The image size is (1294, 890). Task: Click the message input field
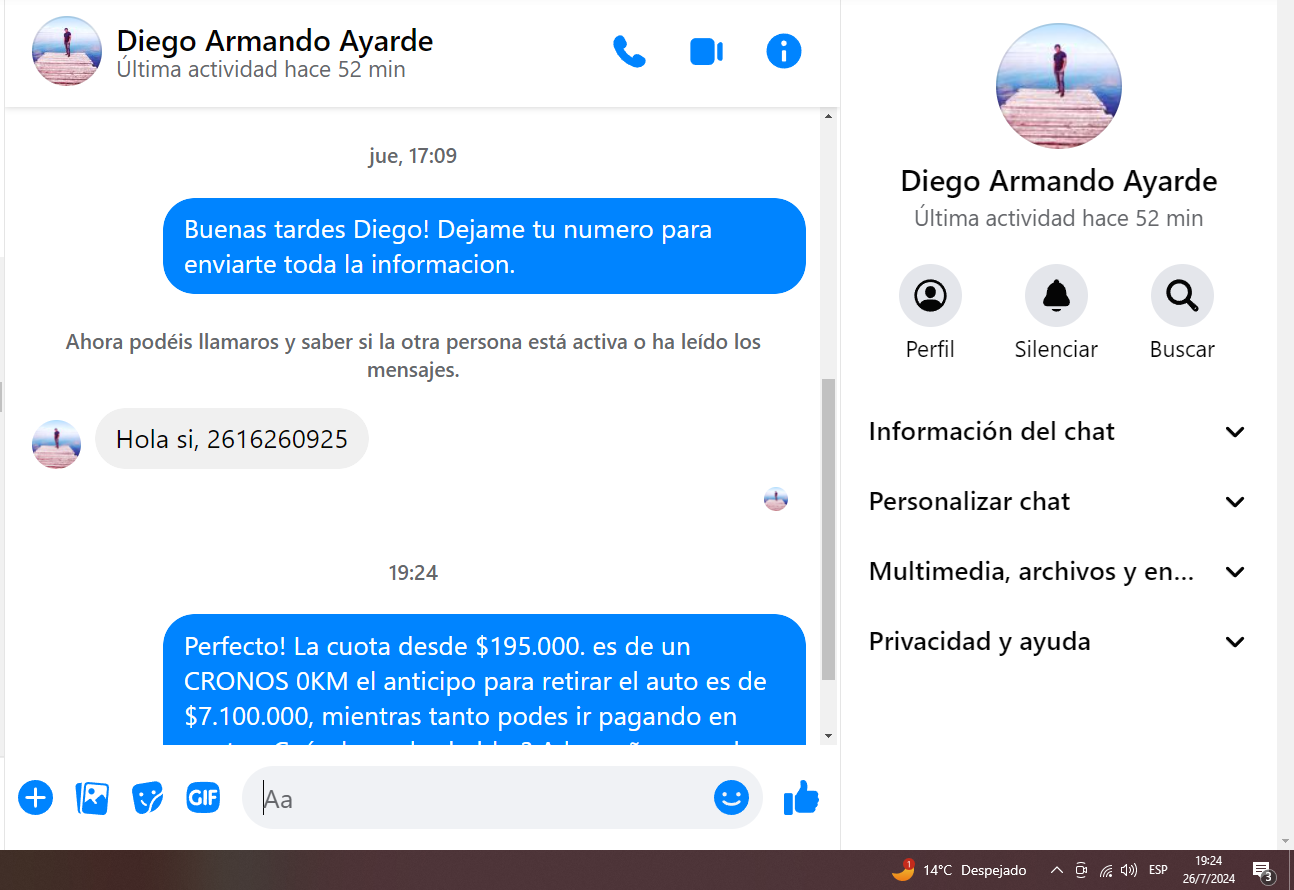click(480, 798)
